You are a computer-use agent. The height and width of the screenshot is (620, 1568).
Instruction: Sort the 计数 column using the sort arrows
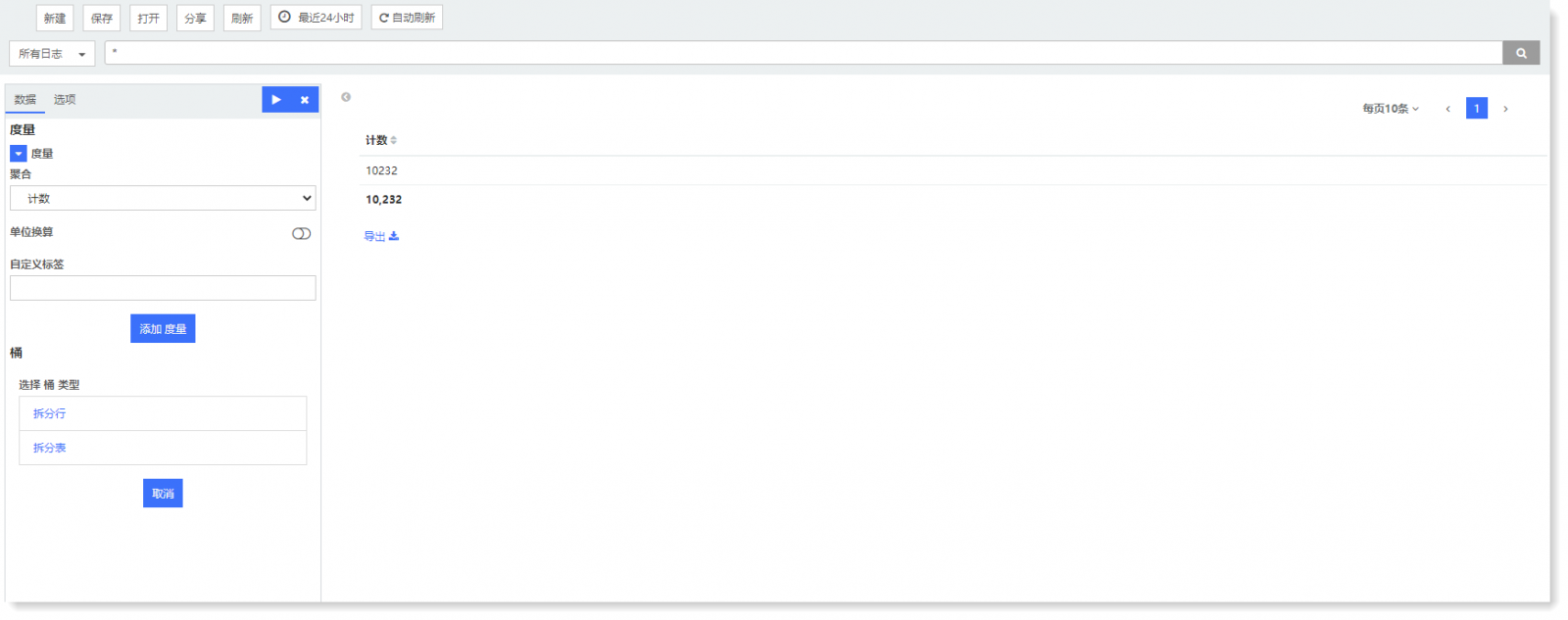394,140
